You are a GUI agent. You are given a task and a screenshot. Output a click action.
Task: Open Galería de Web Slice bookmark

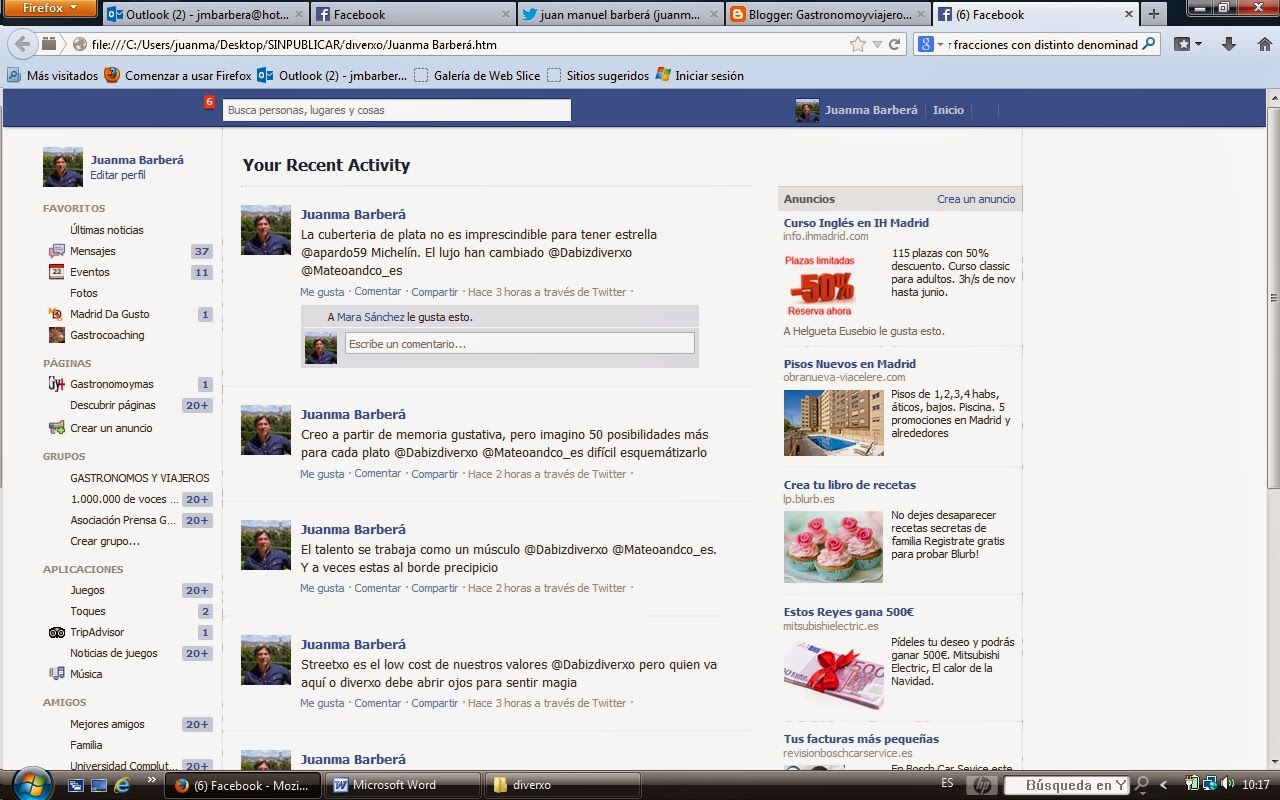pyautogui.click(x=477, y=75)
